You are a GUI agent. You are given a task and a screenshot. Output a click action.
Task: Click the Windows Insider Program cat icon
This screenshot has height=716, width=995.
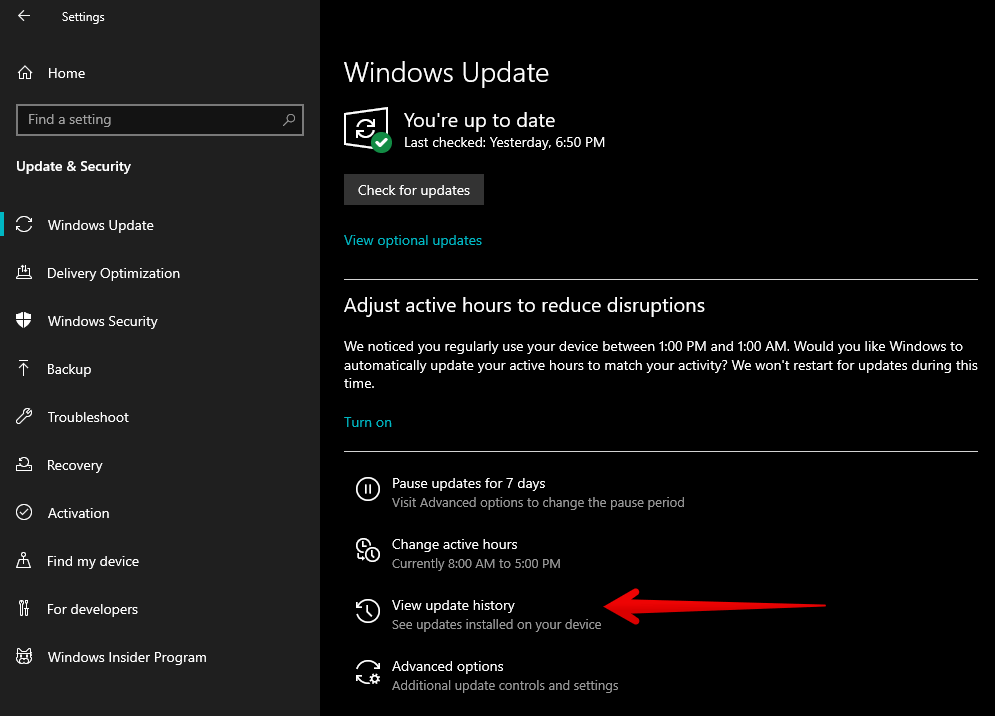click(x=24, y=656)
